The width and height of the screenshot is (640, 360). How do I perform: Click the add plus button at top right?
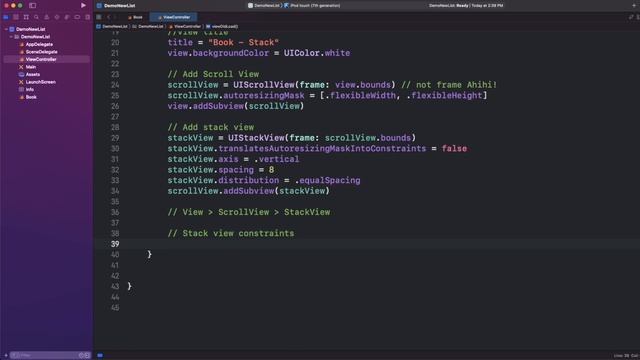(634, 5)
